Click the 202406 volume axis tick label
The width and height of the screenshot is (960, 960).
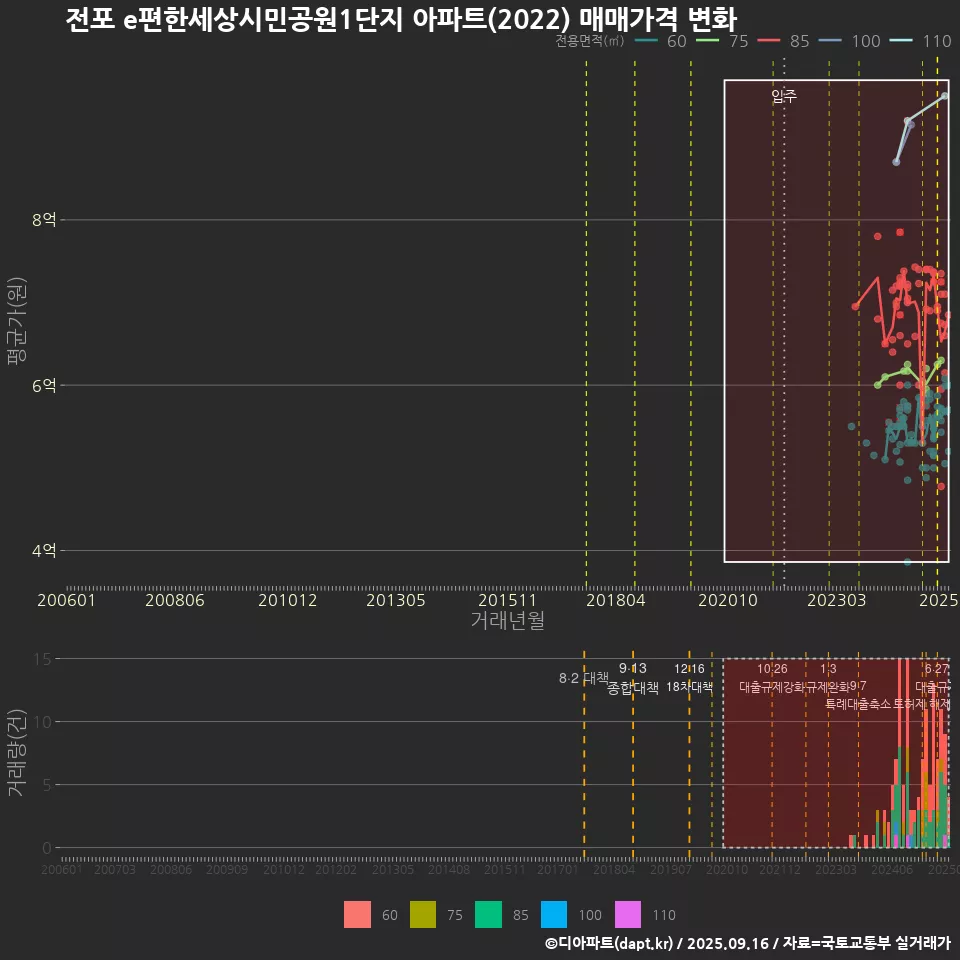tap(892, 869)
